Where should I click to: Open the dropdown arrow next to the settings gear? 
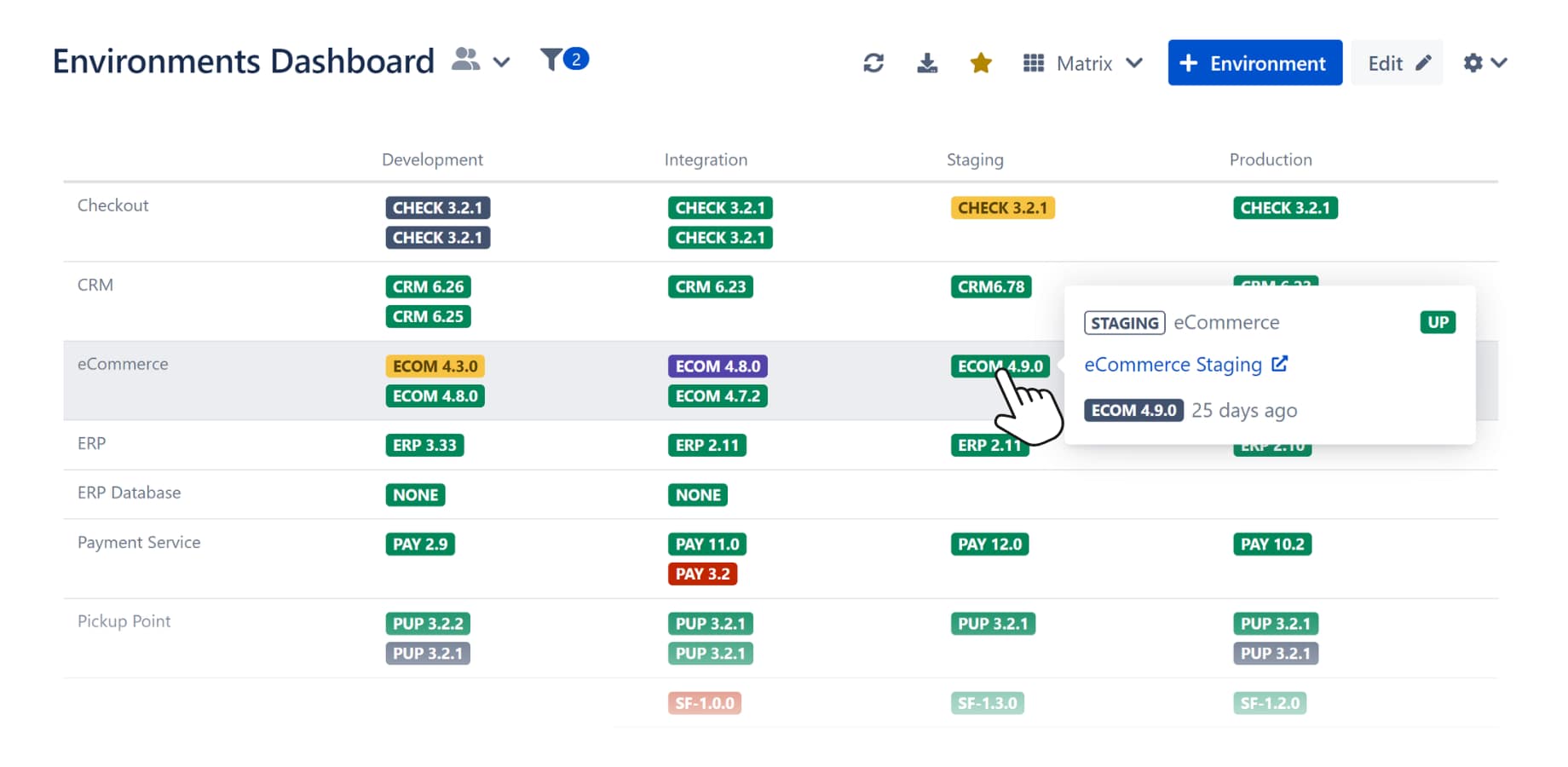(x=1501, y=62)
